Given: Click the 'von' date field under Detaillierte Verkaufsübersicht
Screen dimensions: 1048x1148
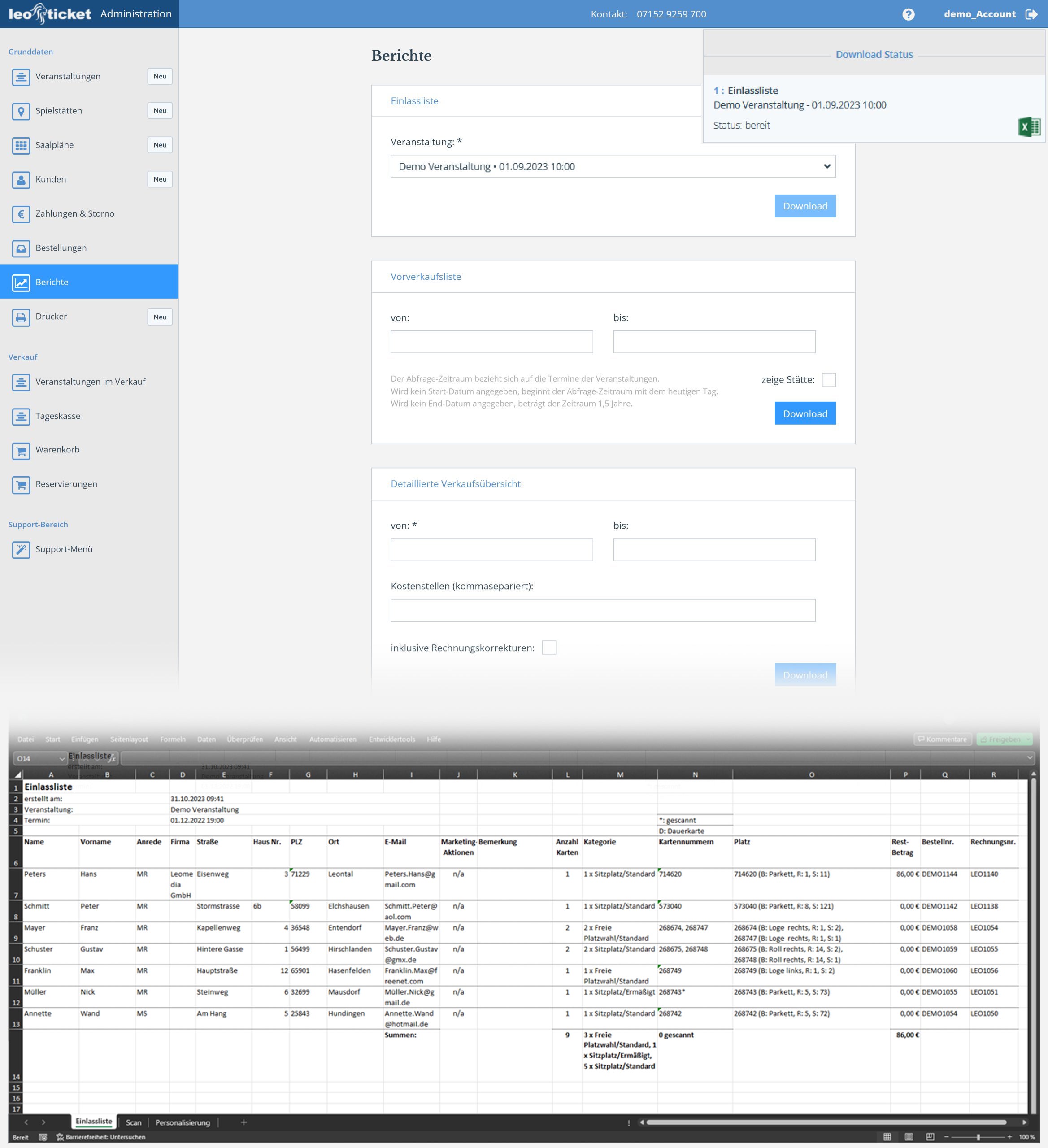Looking at the screenshot, I should click(491, 549).
